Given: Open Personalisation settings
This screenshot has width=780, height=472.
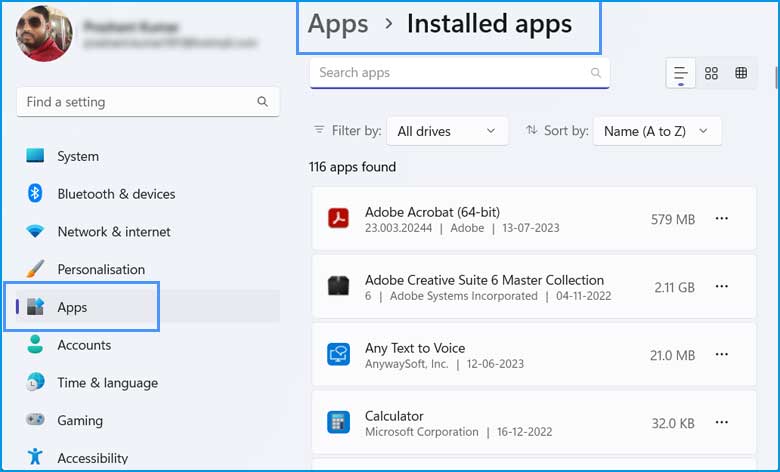Looking at the screenshot, I should (148, 270).
